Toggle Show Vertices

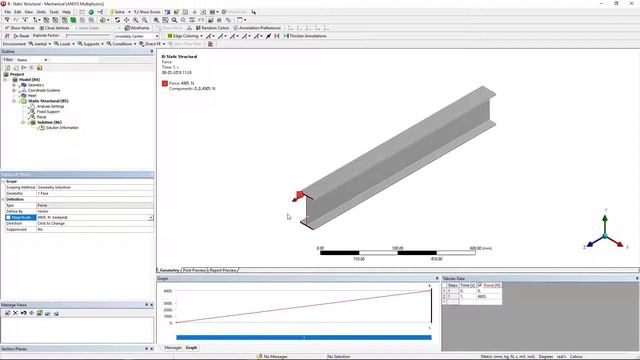coord(20,28)
